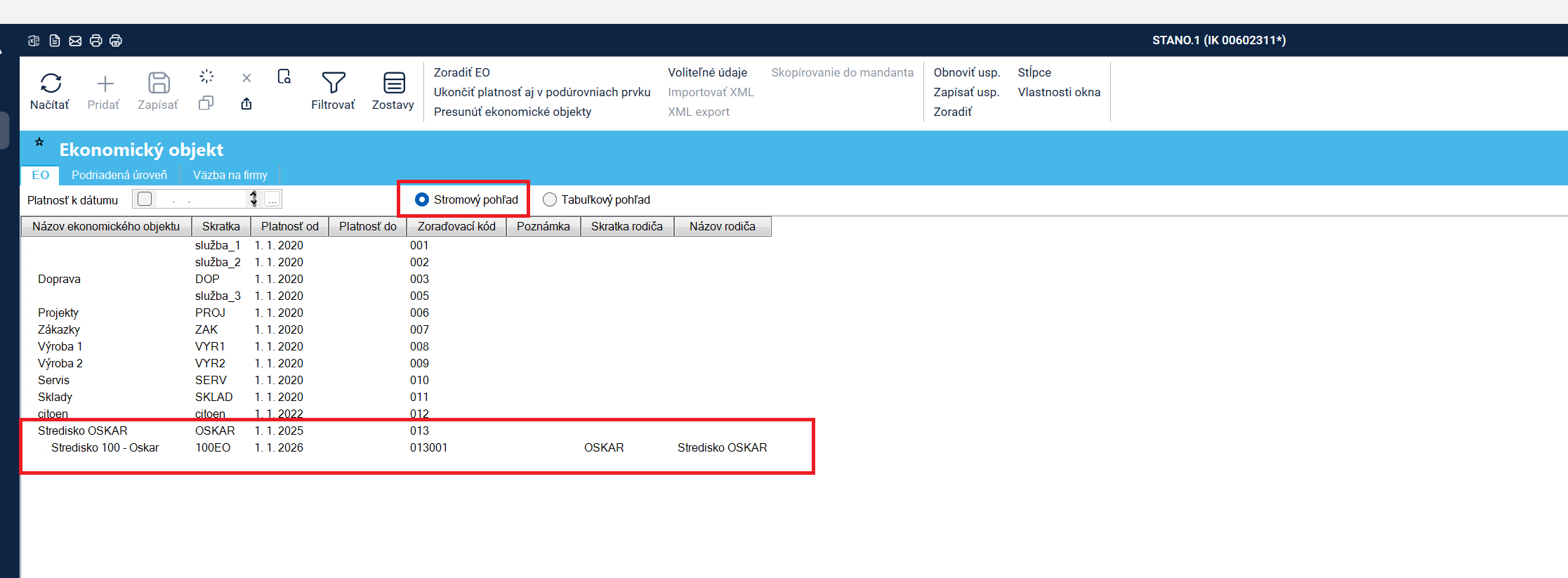Switch to Väzba na firmy tab
1568x578 pixels.
230,175
